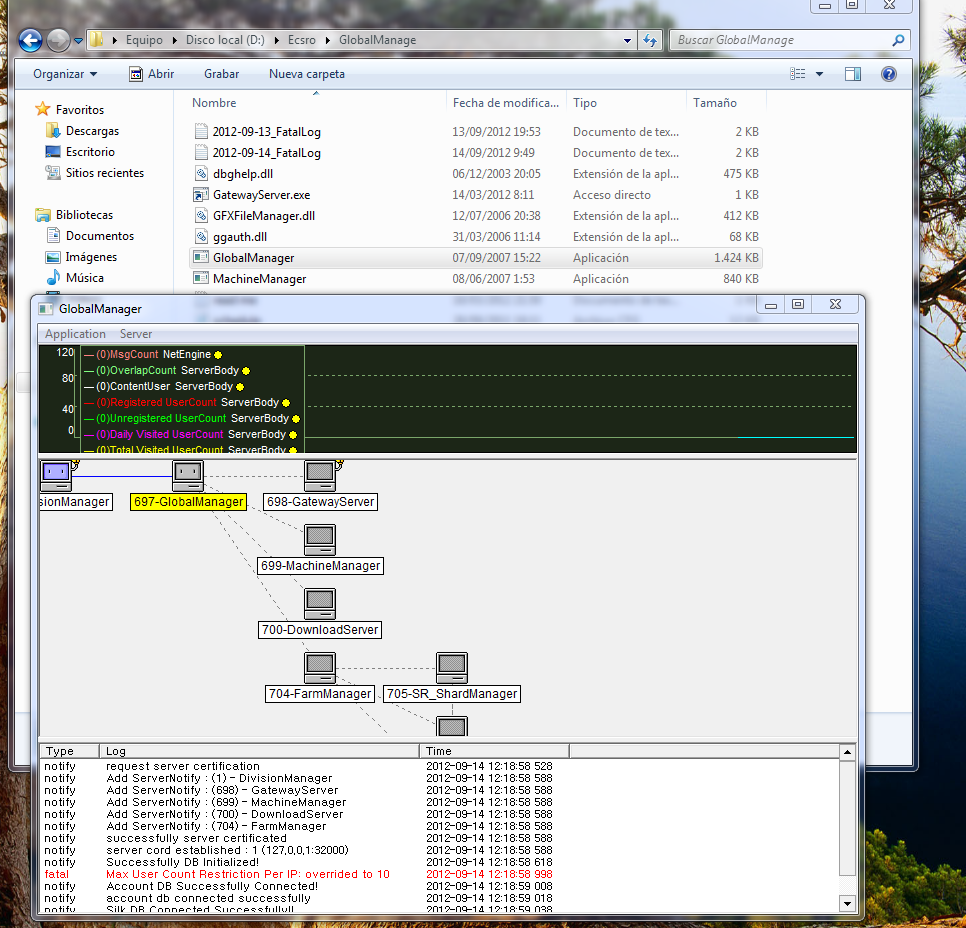Select the dbghelp.dll file icon

(x=201, y=173)
